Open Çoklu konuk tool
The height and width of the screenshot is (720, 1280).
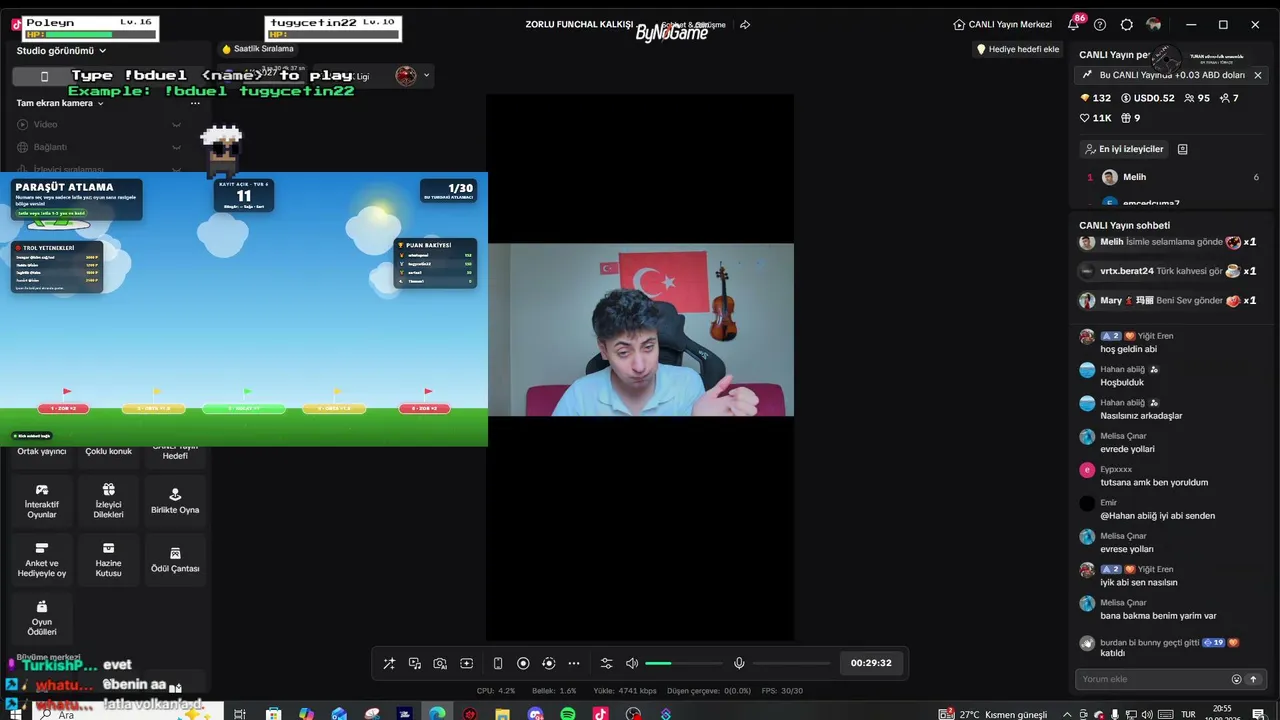click(x=108, y=451)
